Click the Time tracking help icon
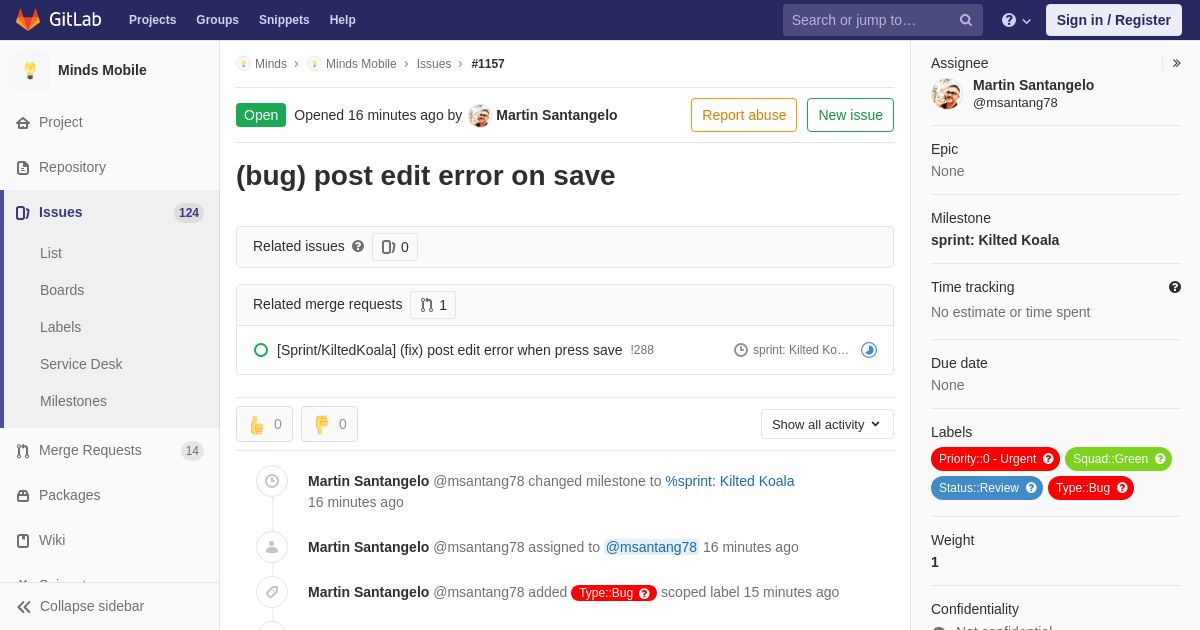This screenshot has height=630, width=1200. 1175,287
